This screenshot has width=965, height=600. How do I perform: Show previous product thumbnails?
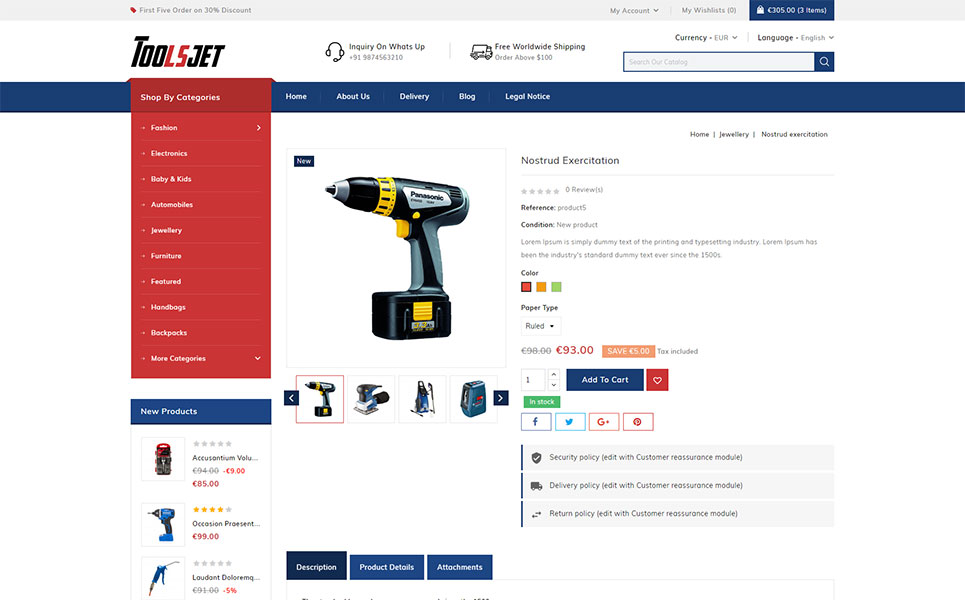coord(291,398)
